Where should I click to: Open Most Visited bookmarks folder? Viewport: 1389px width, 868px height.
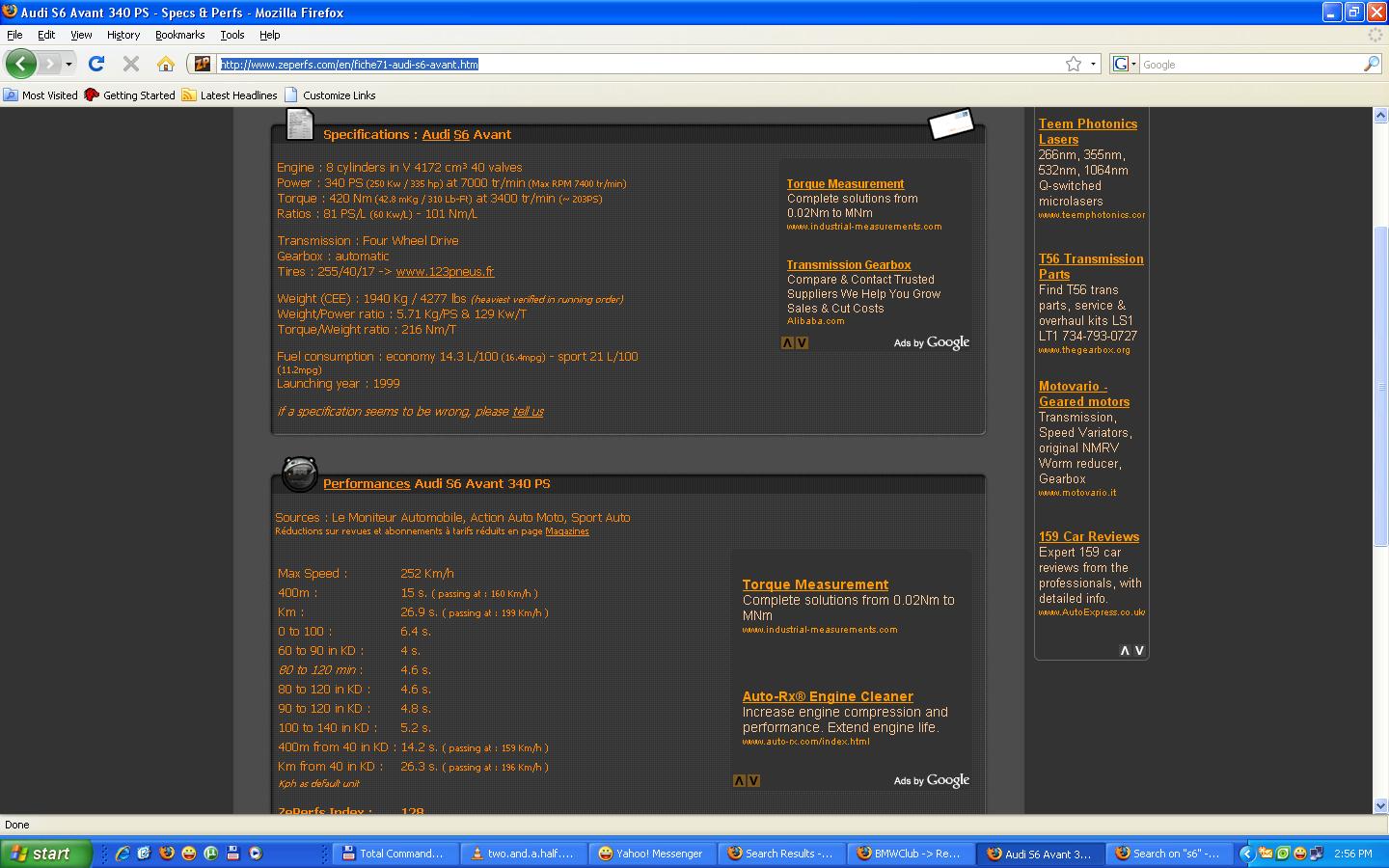pos(41,95)
